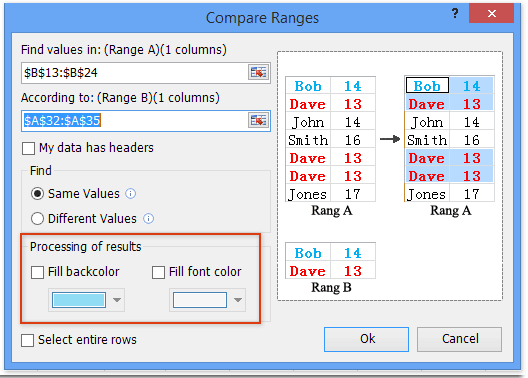Click the light blue backcolor swatch
Screen dimensions: 528x378
[x=79, y=300]
